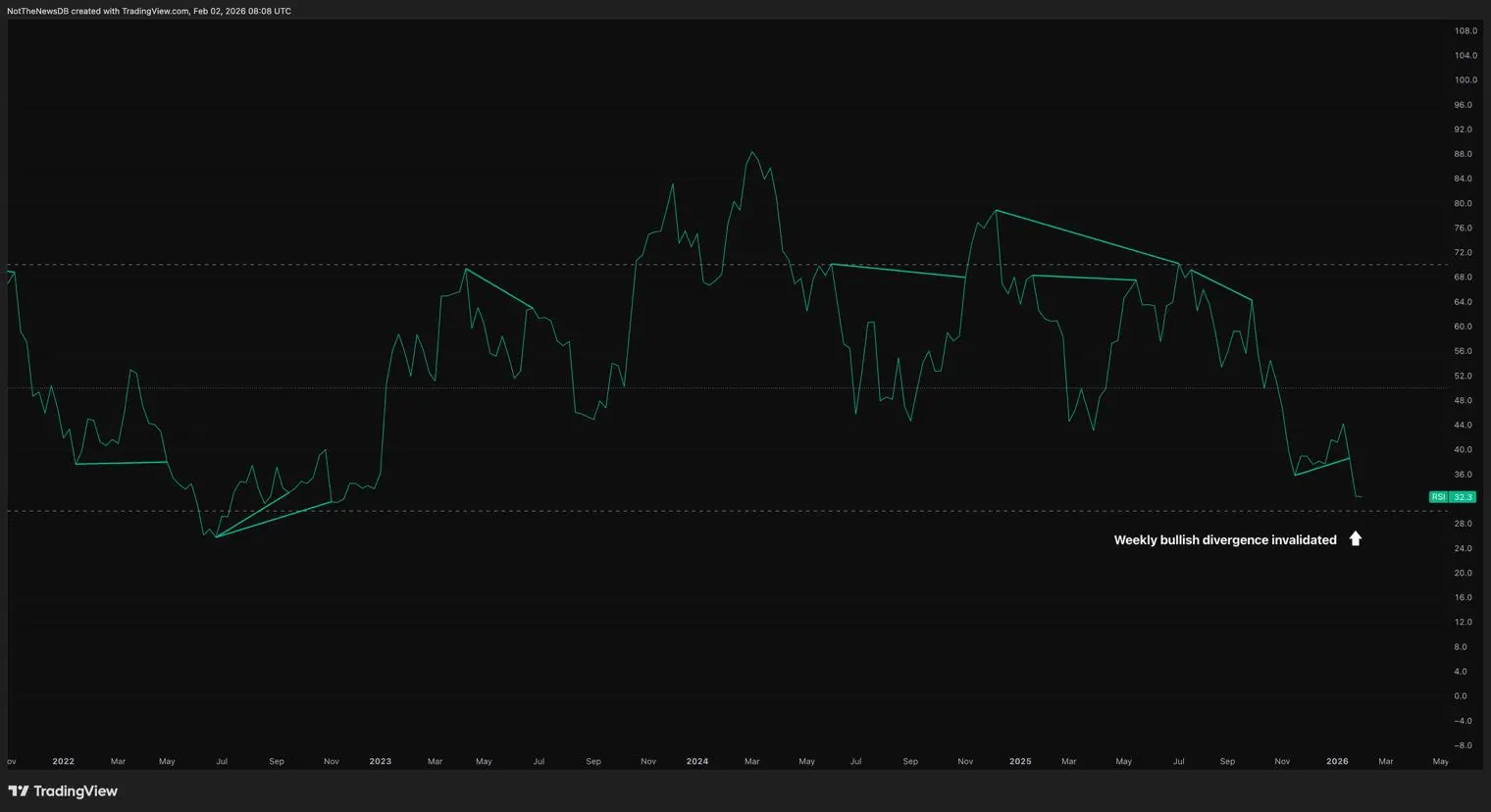The width and height of the screenshot is (1491, 812).
Task: Click the 56.0 scale value
Action: (1463, 351)
